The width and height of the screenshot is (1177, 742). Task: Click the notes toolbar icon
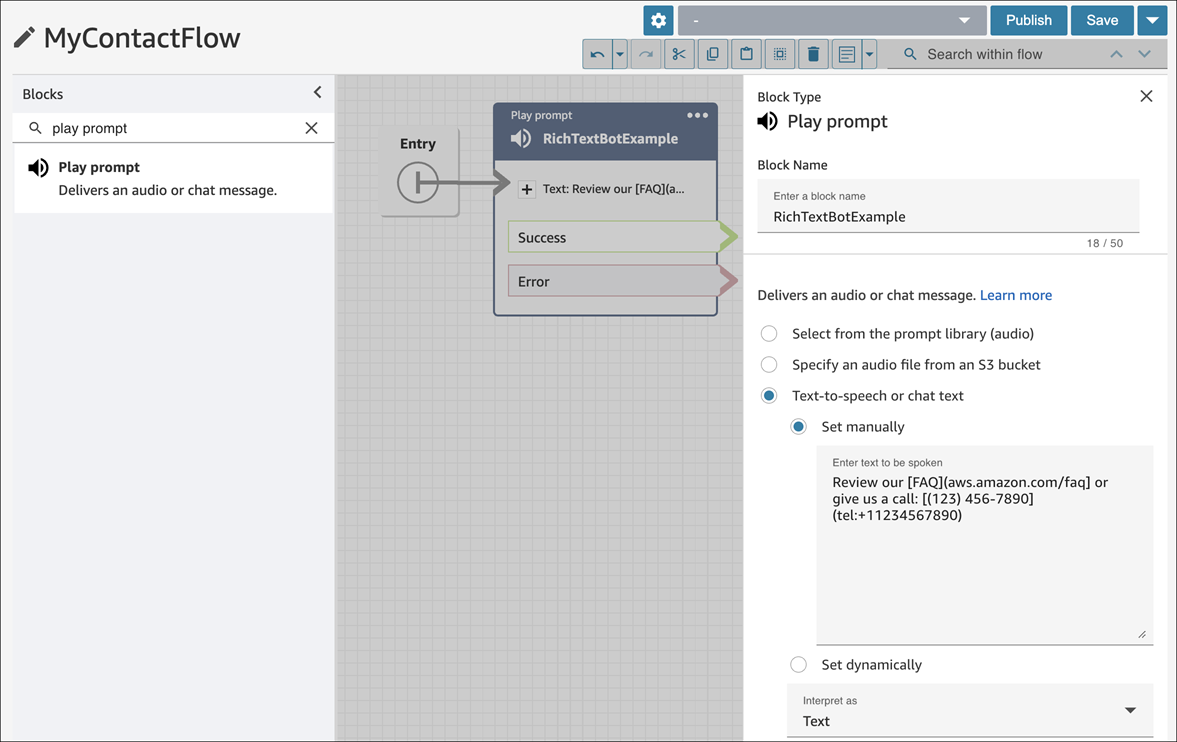[x=847, y=54]
